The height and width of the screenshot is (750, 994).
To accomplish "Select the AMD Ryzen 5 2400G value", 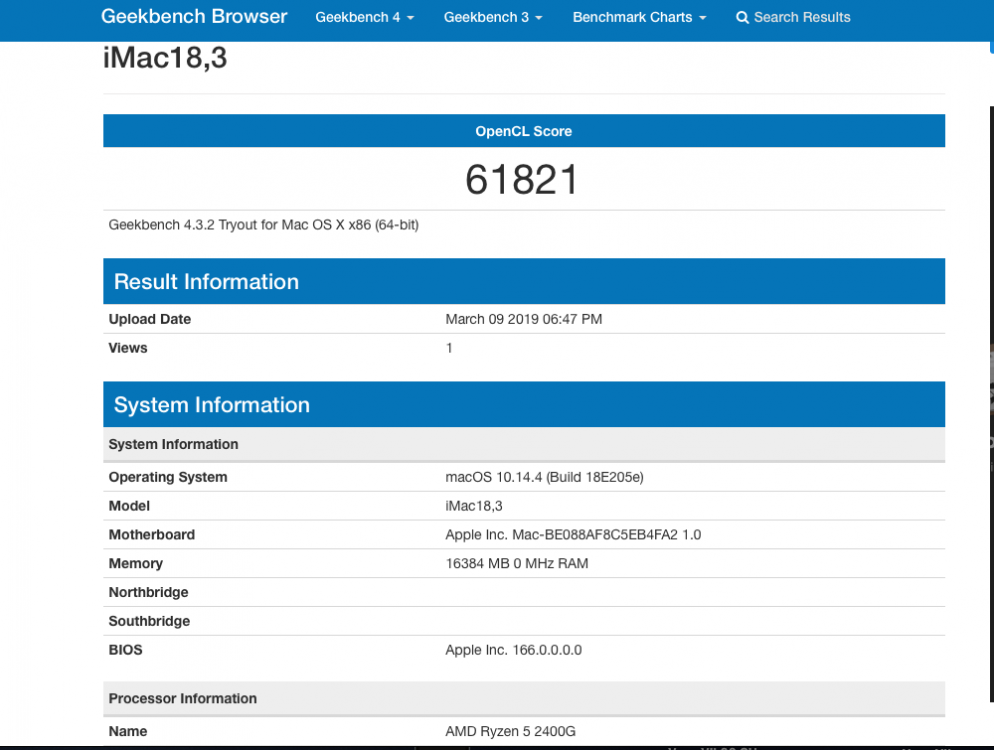I will pos(510,732).
